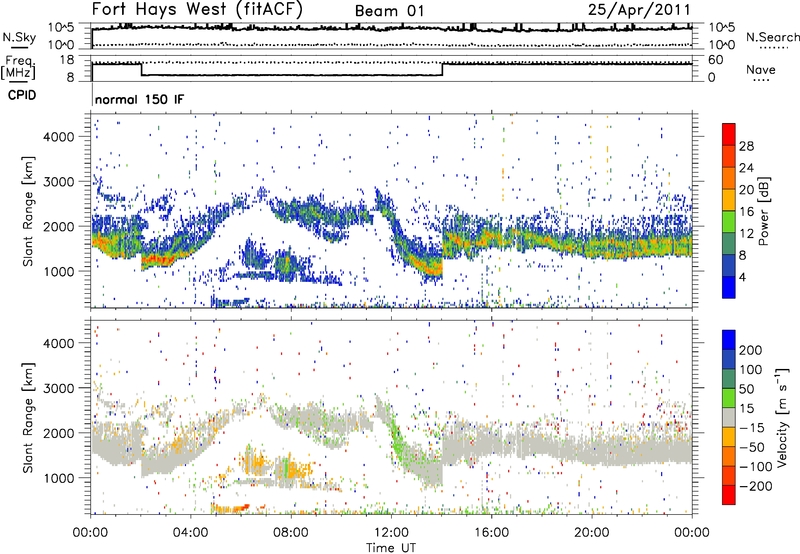The width and height of the screenshot is (800, 554).
Task: Select the "16:00" time tick label
Action: click(x=491, y=533)
